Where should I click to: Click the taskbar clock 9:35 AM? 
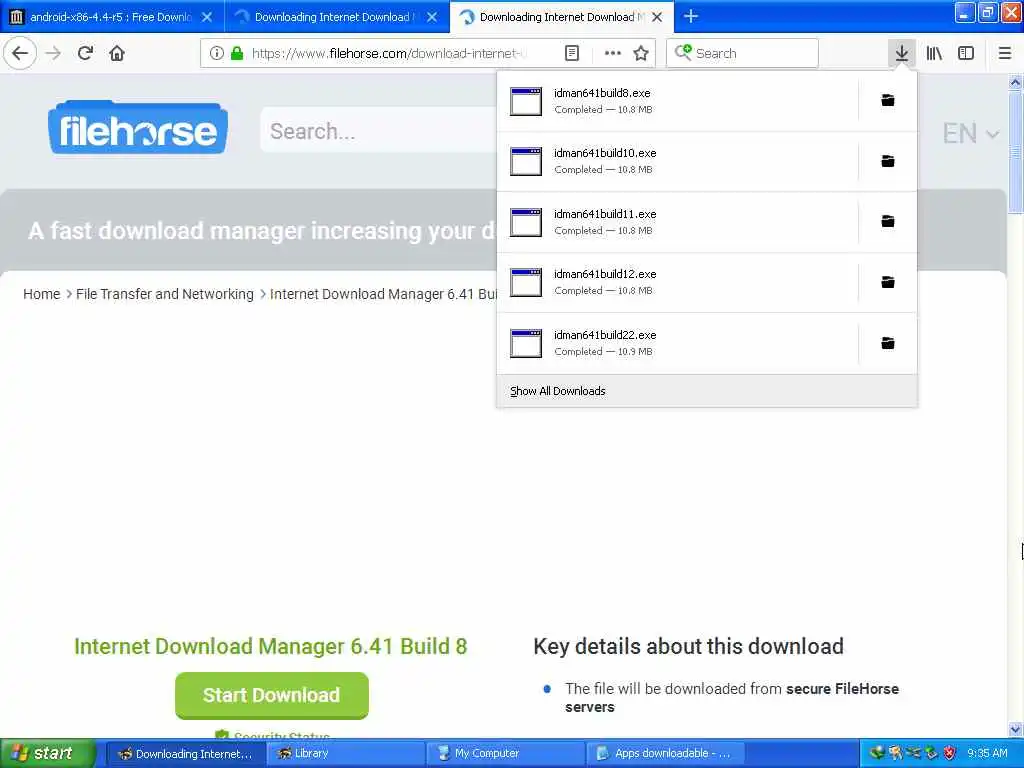[987, 754]
